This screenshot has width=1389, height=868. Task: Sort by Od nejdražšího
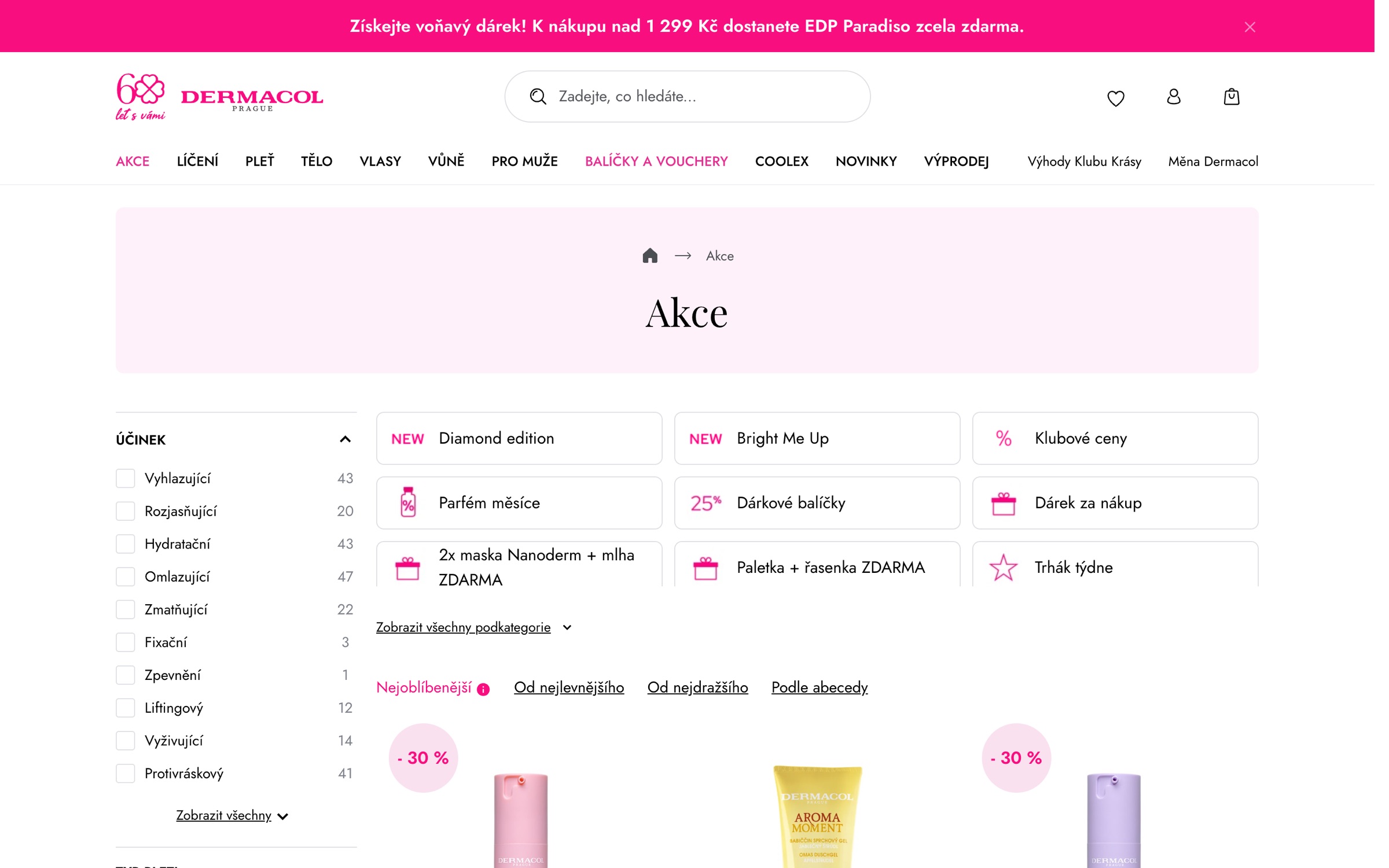[x=697, y=687]
